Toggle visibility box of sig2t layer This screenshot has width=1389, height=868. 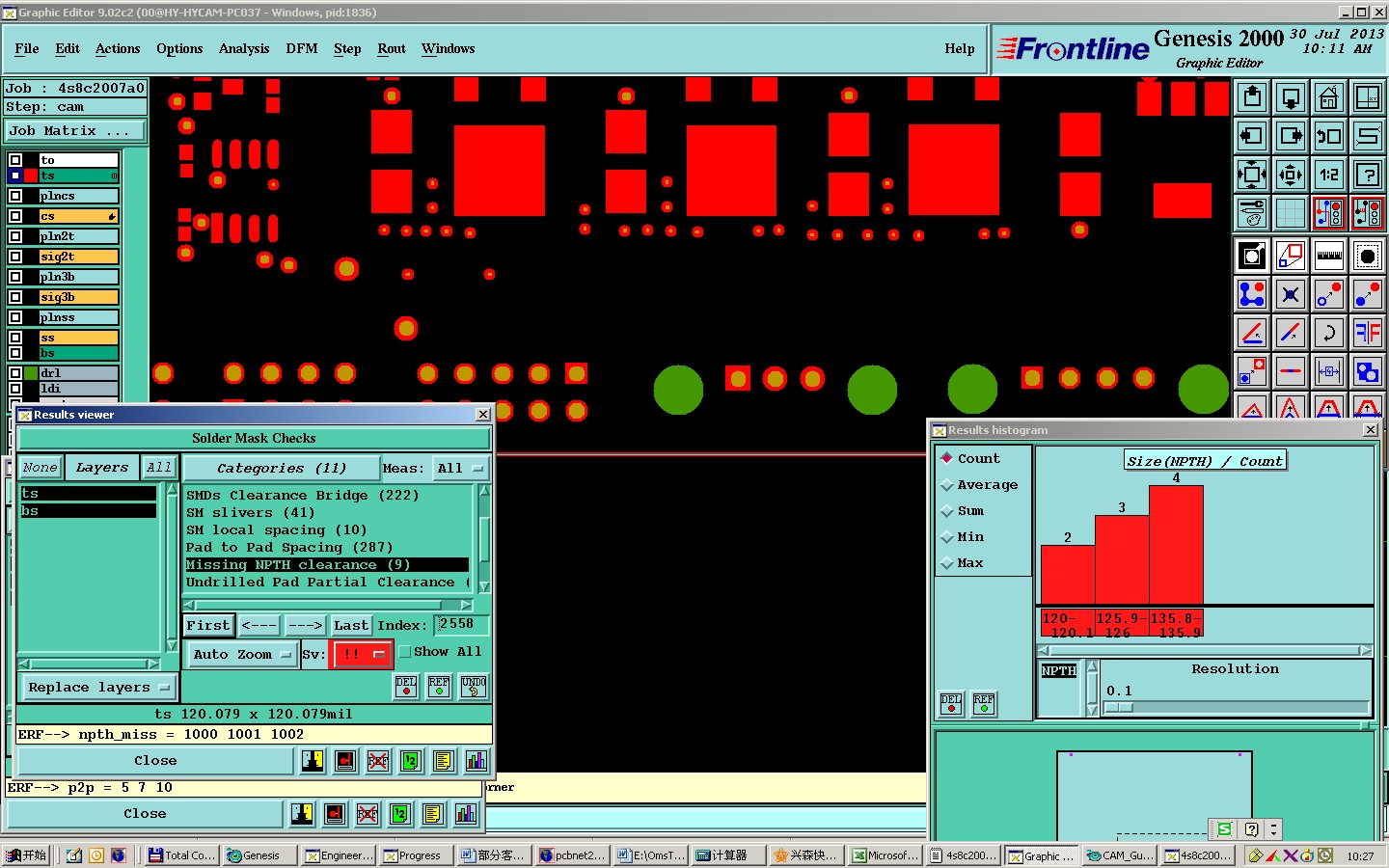tap(15, 257)
